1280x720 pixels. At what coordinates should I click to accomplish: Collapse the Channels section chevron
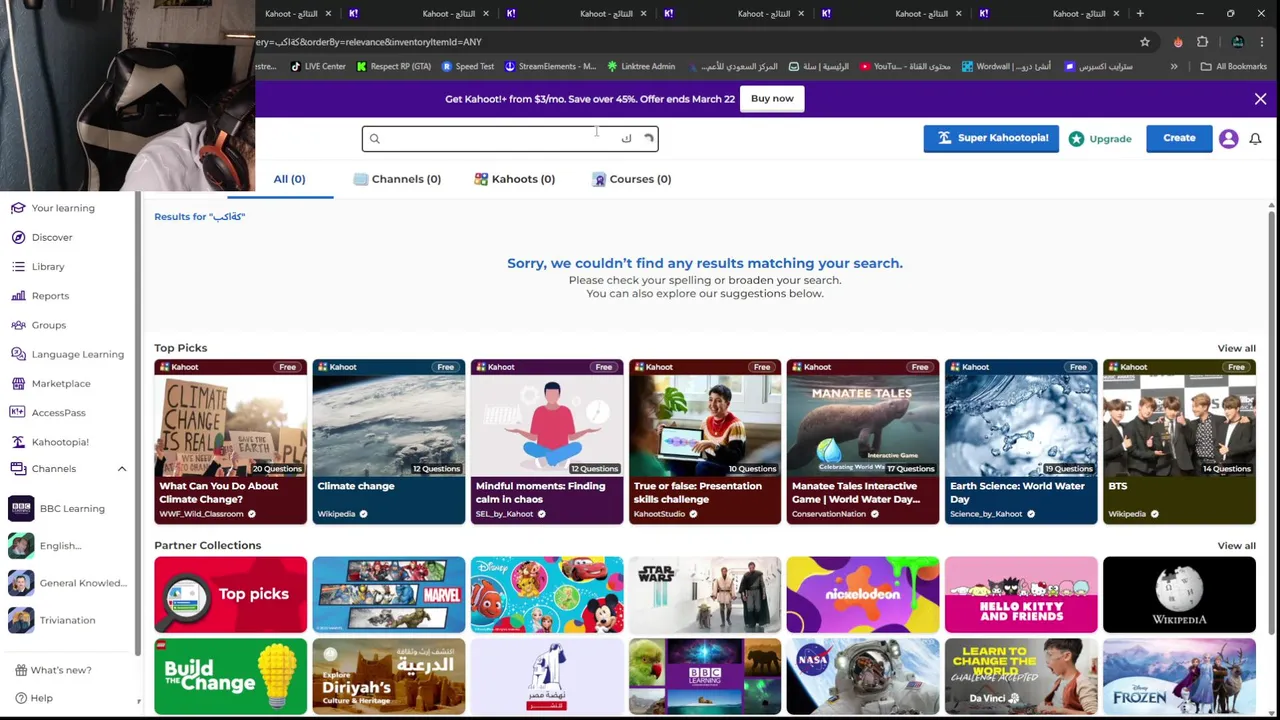coord(122,469)
